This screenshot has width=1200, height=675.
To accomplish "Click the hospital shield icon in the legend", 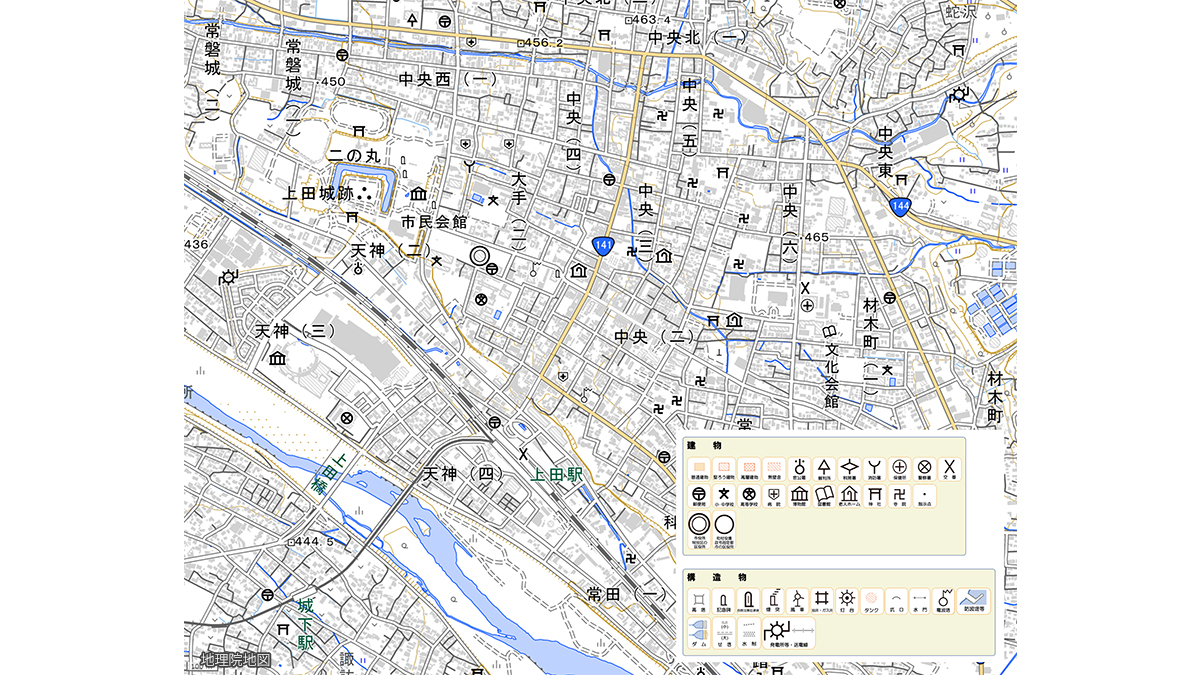I will (774, 494).
